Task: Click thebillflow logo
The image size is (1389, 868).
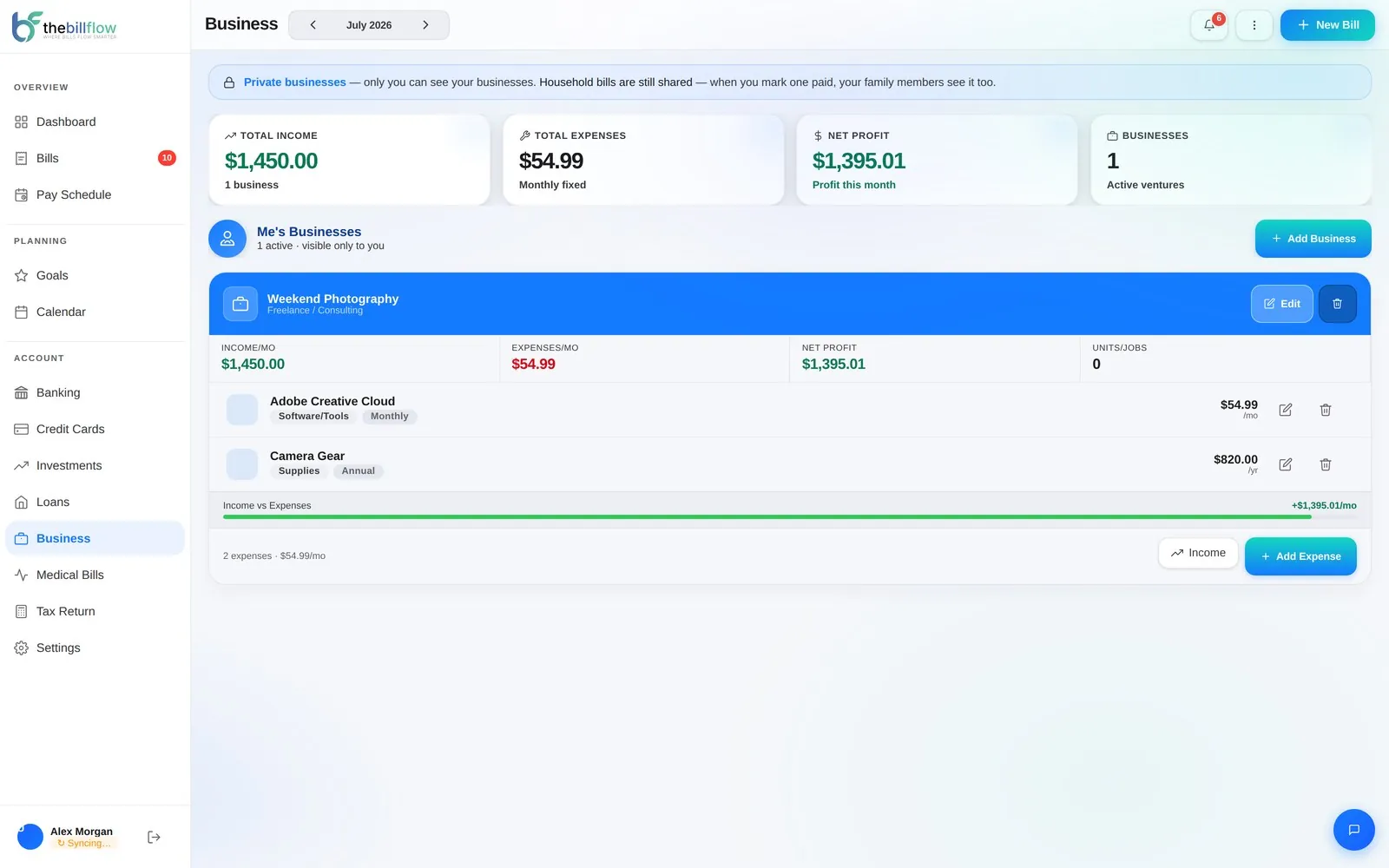Action: [x=64, y=27]
